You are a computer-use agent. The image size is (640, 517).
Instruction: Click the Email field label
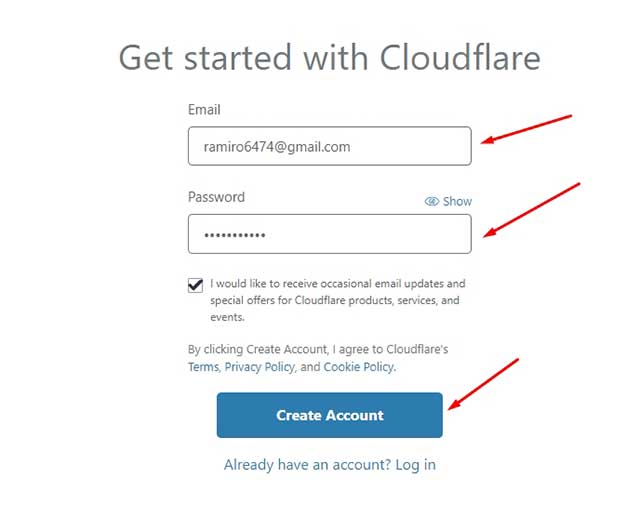204,109
